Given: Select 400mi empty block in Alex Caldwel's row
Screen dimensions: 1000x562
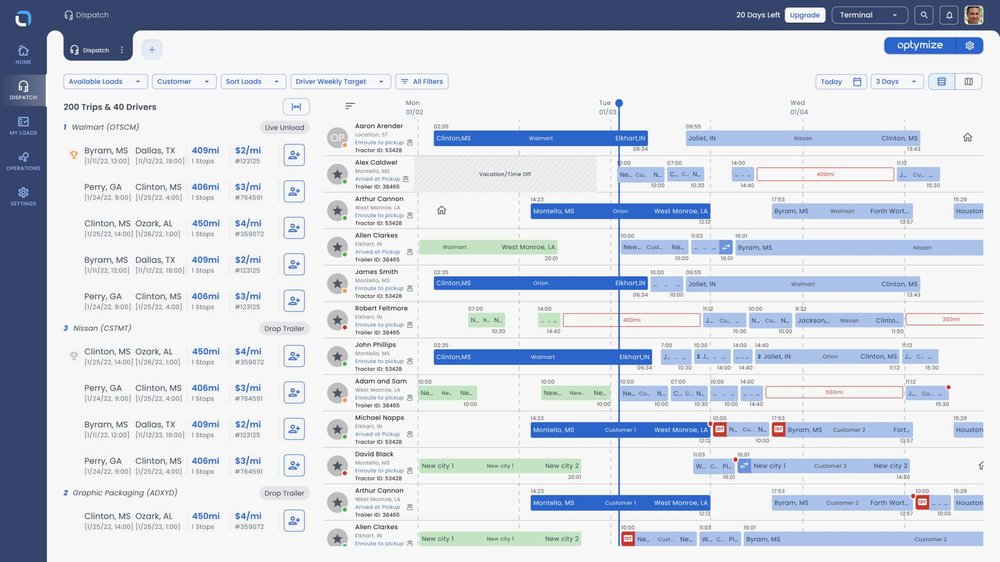Looking at the screenshot, I should [825, 174].
